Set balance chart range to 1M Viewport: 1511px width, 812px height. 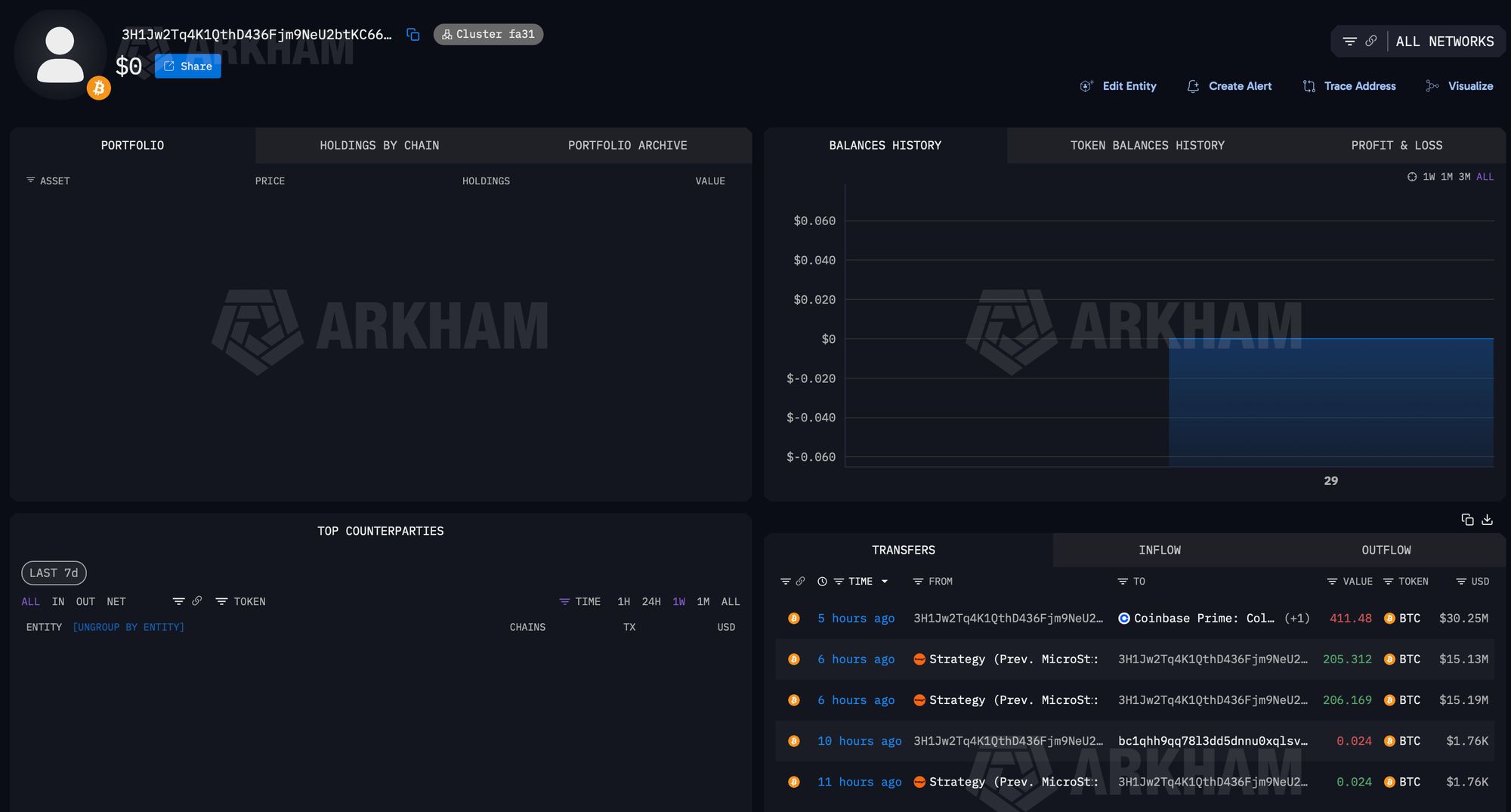(x=1446, y=177)
